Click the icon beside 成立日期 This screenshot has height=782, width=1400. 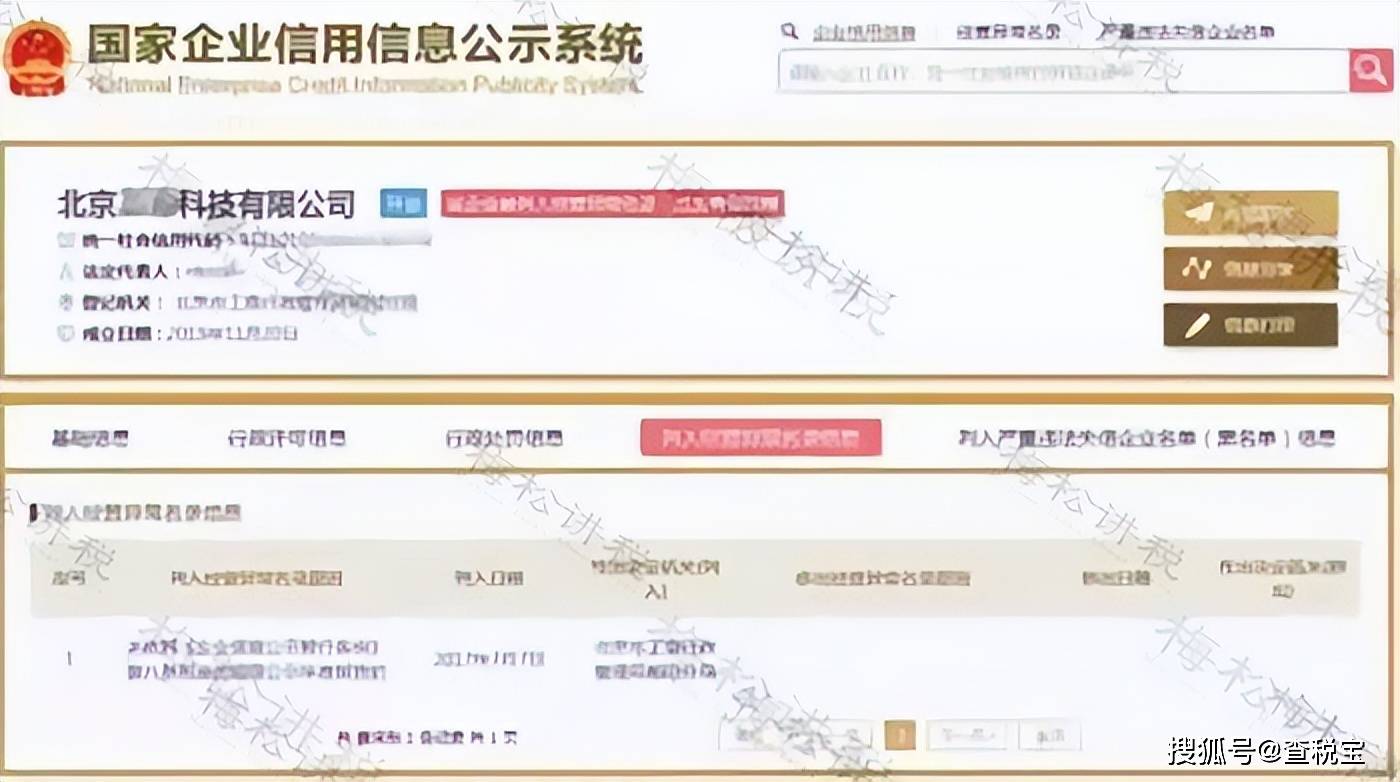66,334
